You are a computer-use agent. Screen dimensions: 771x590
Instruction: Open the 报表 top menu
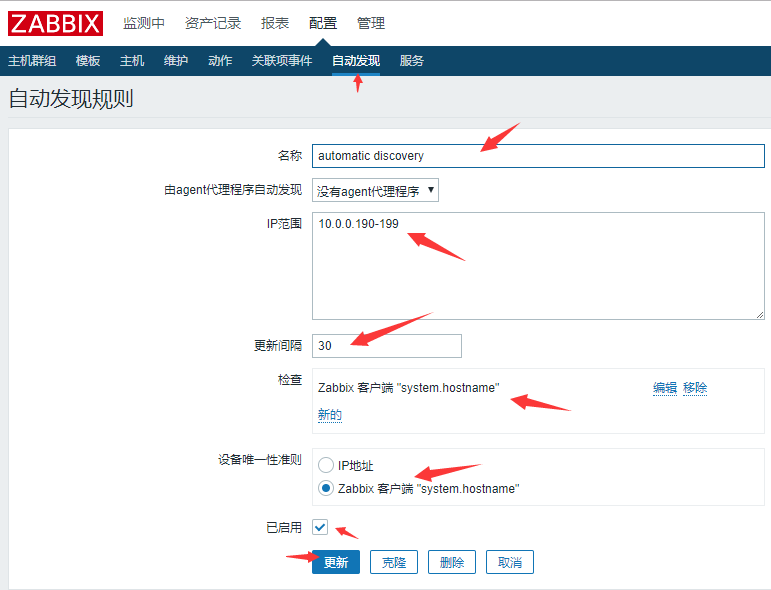pyautogui.click(x=275, y=23)
